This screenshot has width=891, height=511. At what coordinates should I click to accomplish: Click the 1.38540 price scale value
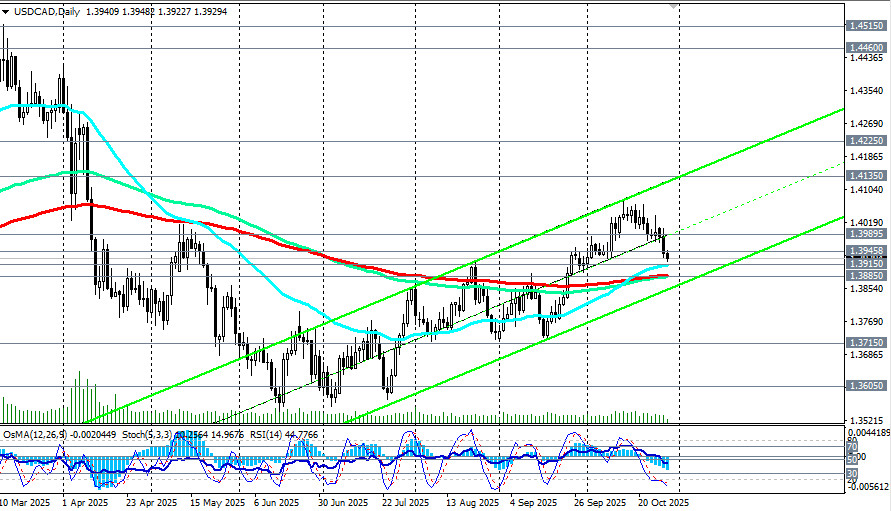(x=867, y=289)
